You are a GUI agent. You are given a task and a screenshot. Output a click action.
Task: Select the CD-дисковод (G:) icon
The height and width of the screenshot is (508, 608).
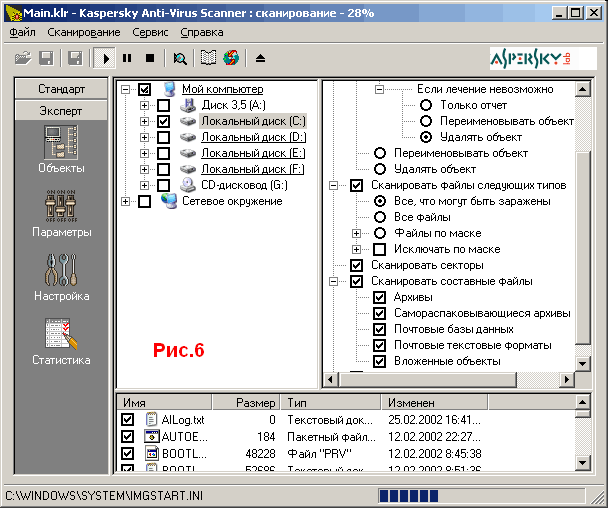point(188,185)
